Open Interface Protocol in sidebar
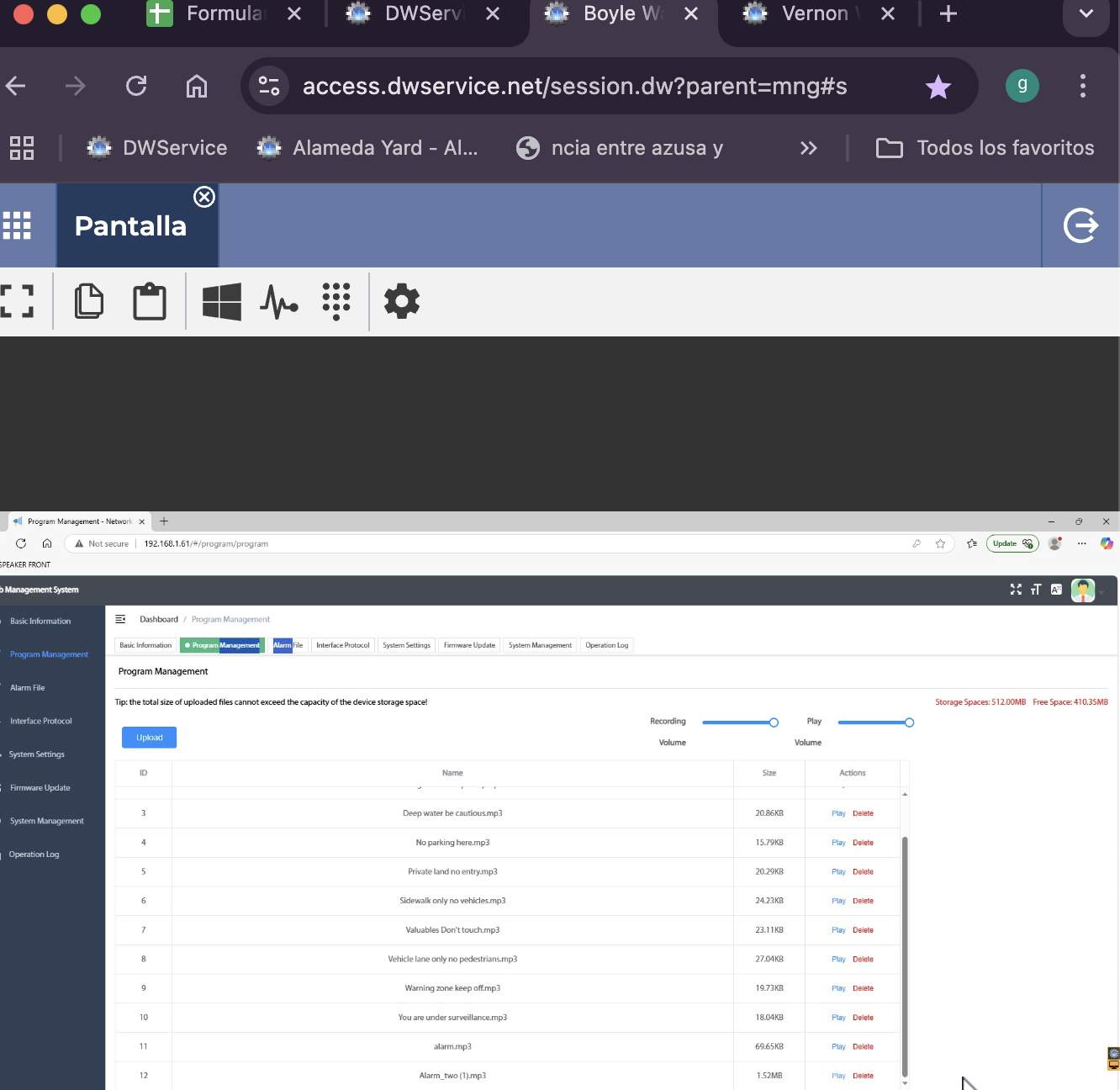 [x=41, y=721]
